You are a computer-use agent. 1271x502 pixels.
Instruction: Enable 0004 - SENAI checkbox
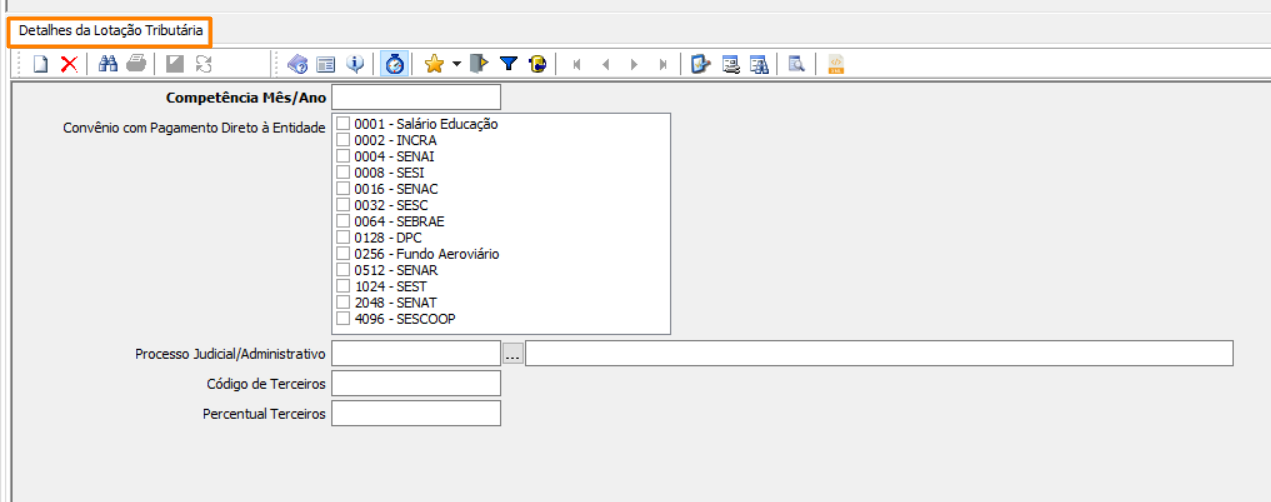343,156
